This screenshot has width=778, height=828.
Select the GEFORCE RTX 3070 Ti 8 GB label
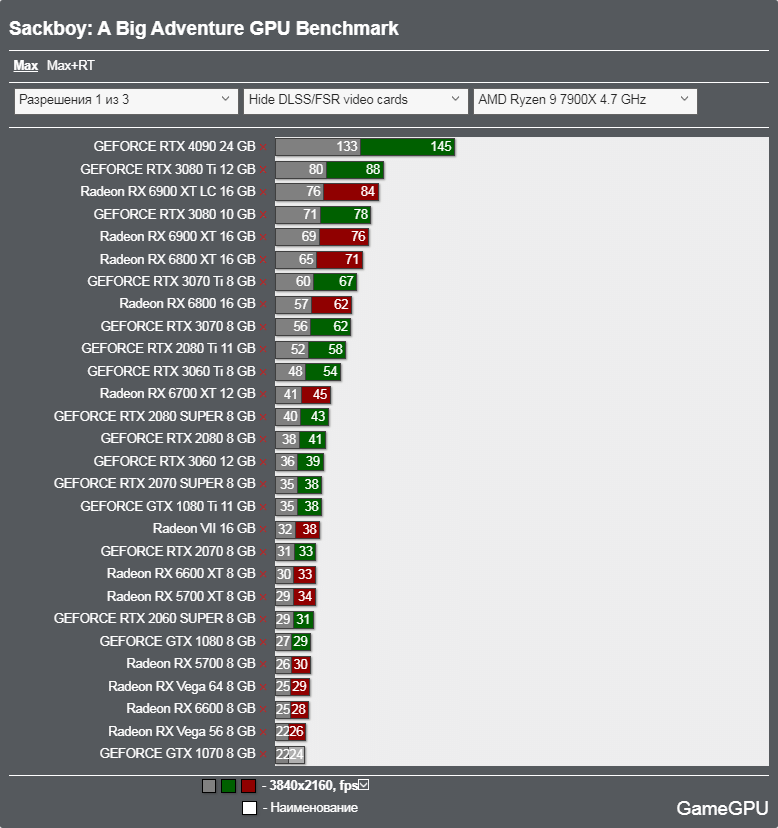[x=171, y=281]
